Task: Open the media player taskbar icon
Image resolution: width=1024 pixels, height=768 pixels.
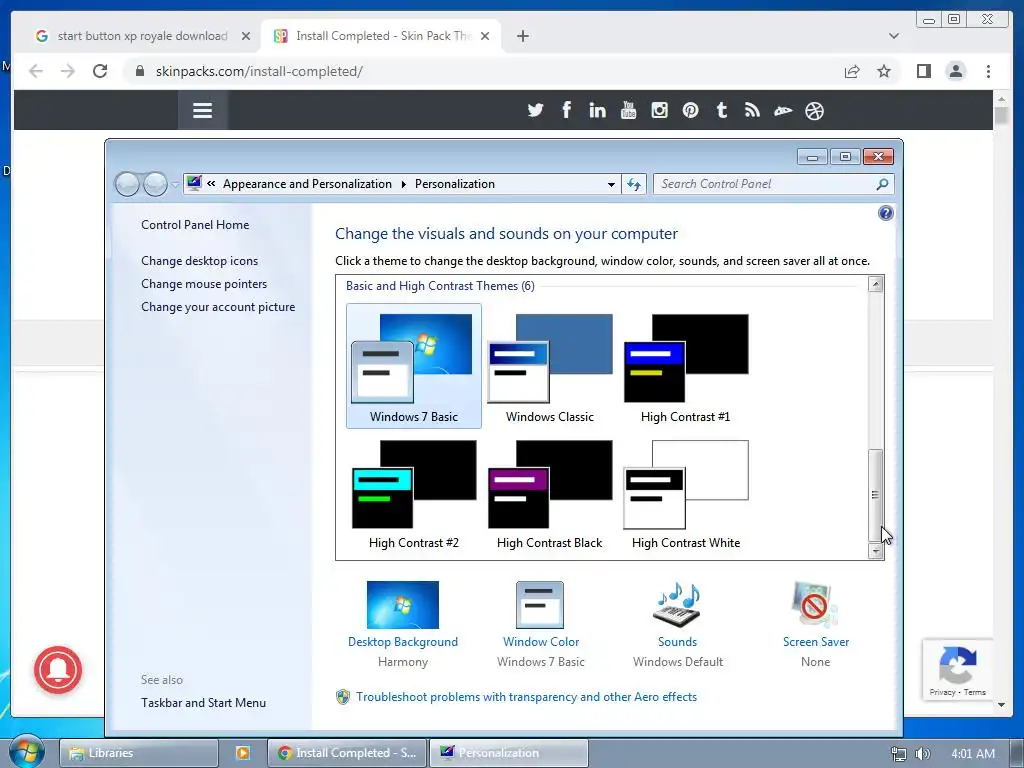Action: tap(242, 753)
